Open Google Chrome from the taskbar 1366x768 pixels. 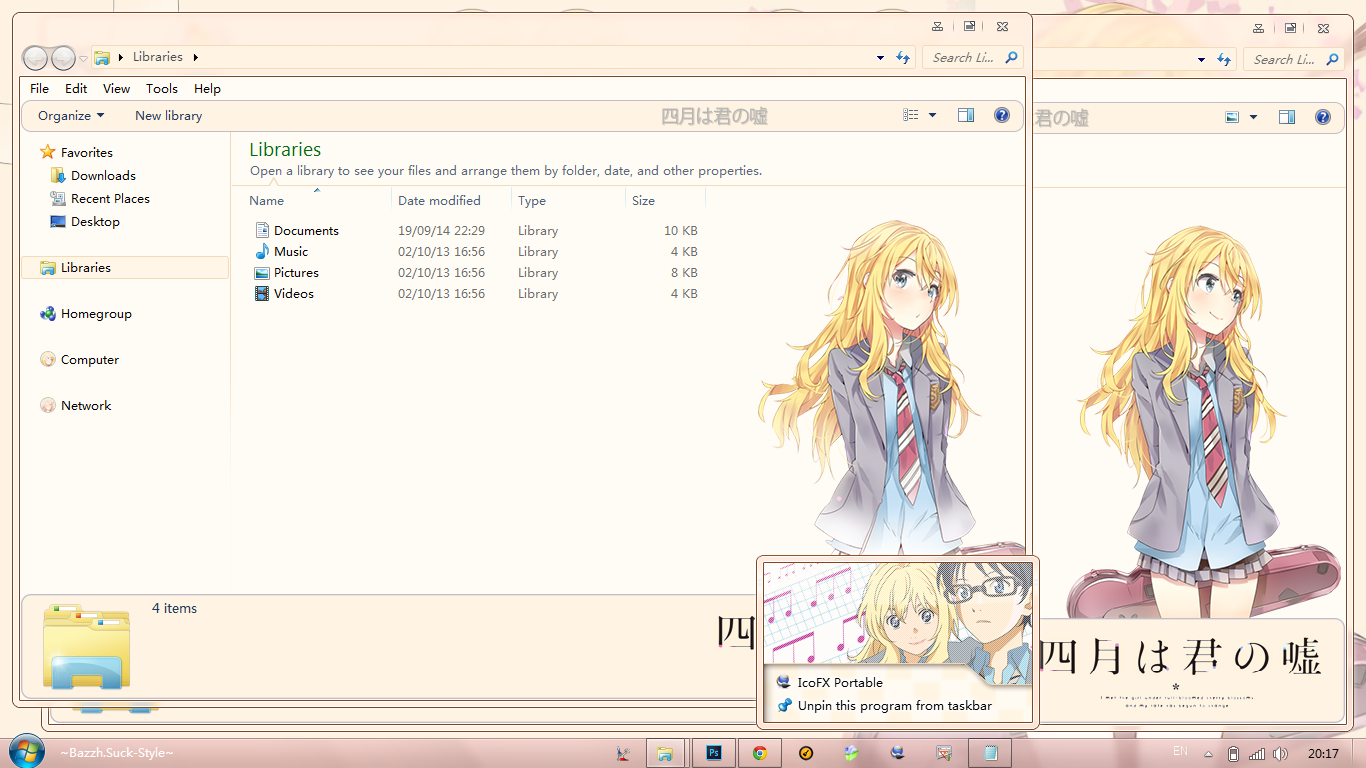pos(760,753)
